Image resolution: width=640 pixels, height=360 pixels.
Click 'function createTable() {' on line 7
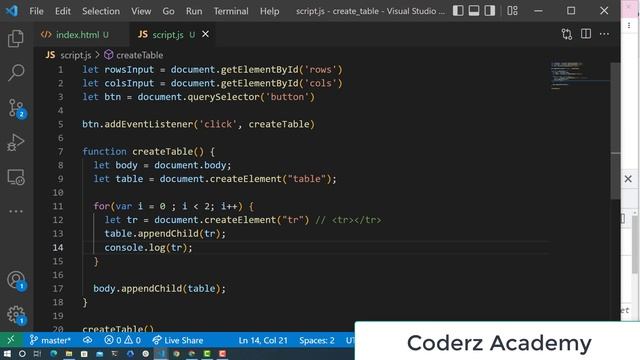coord(149,151)
